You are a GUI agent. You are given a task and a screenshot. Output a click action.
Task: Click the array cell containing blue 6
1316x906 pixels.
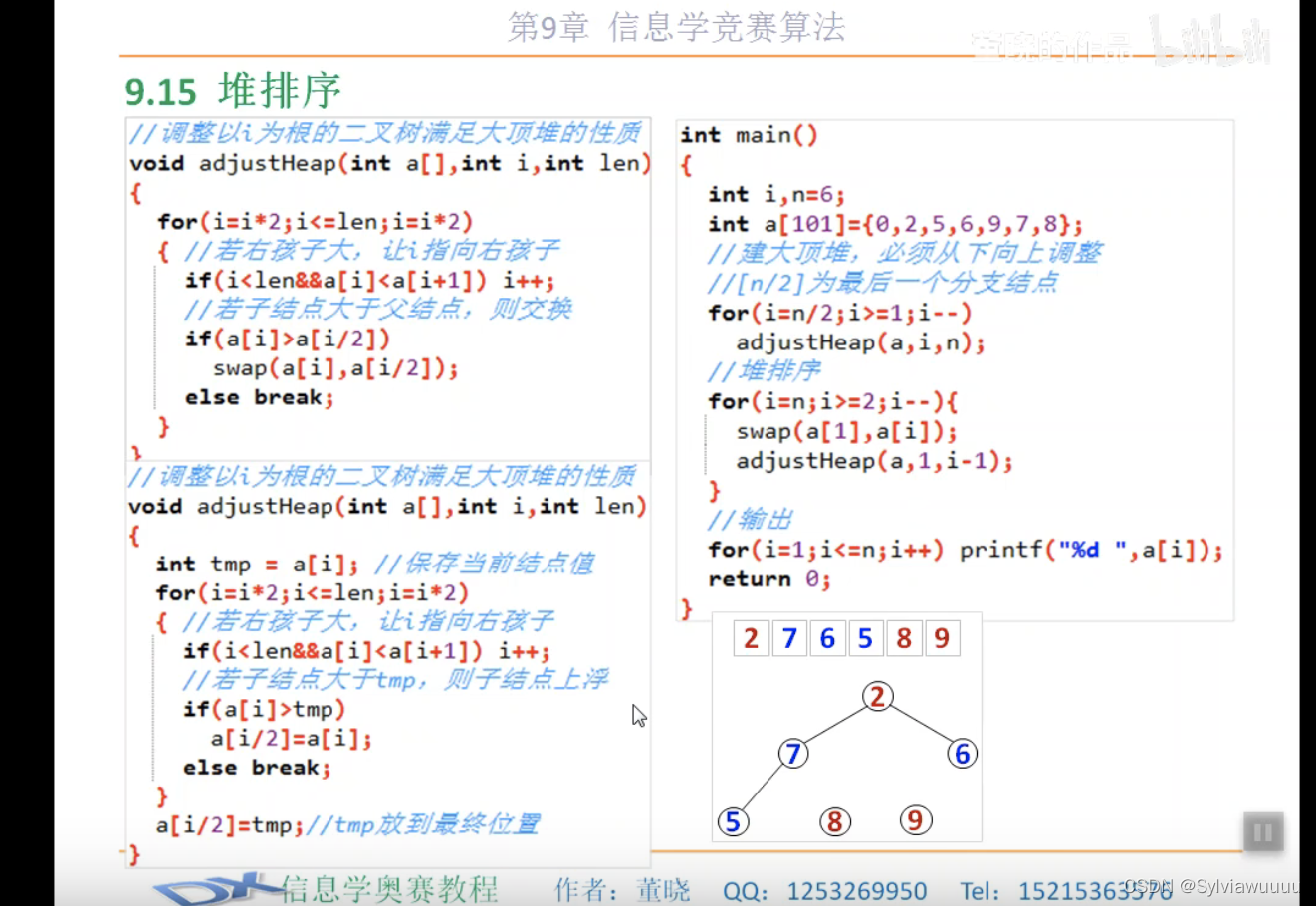pos(827,638)
